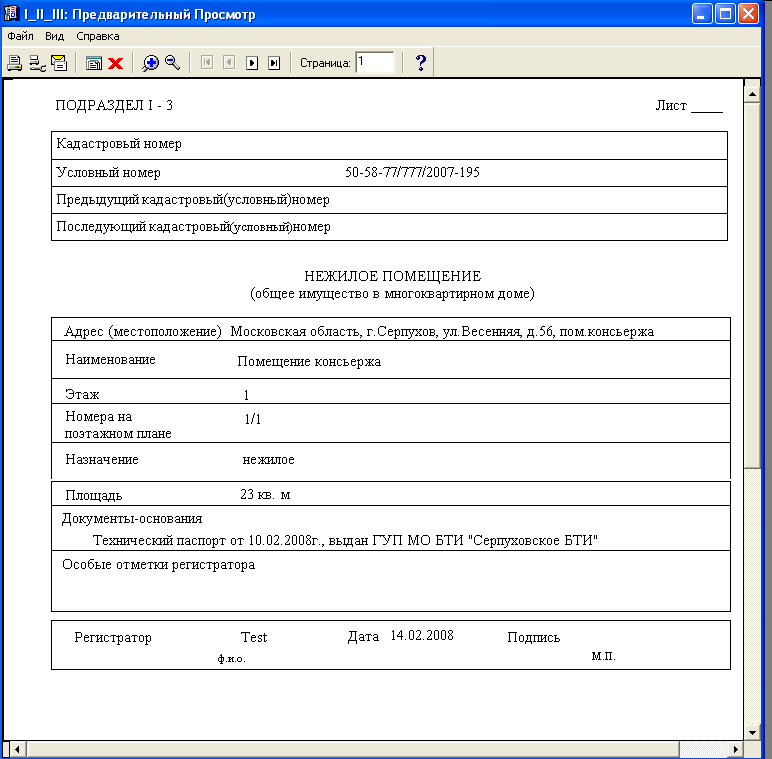
Task: Click the "Назначение" label
Action: (x=102, y=460)
